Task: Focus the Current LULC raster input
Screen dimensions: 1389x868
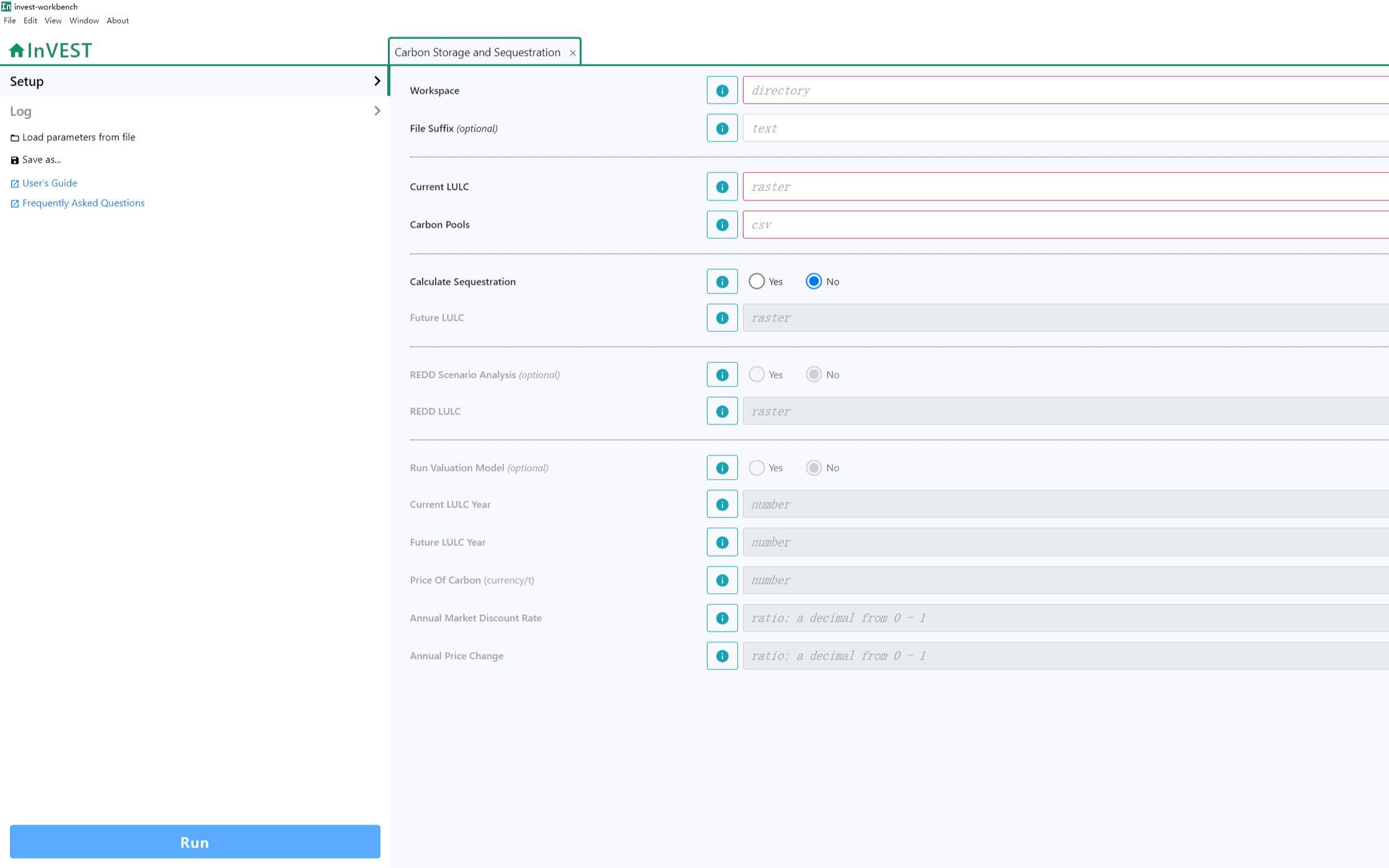Action: [x=1065, y=187]
